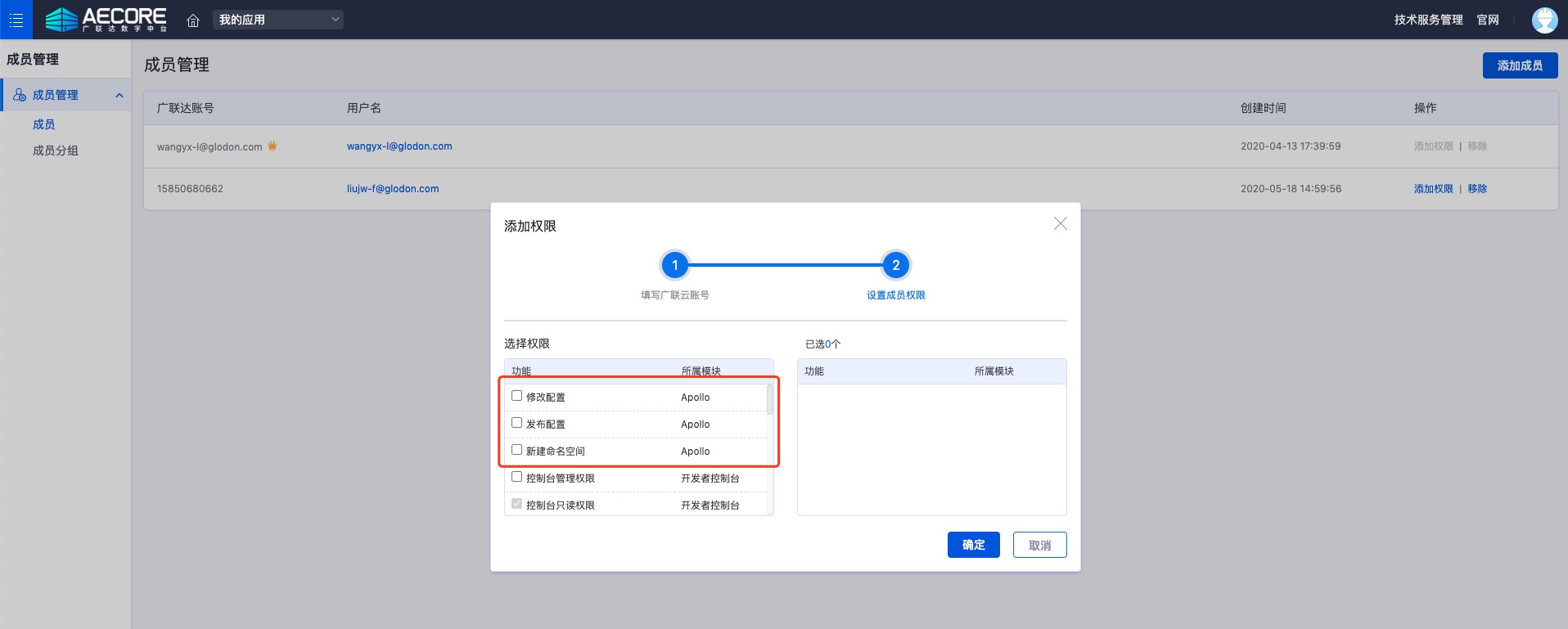Click the permission list scrollbar

tap(770, 401)
